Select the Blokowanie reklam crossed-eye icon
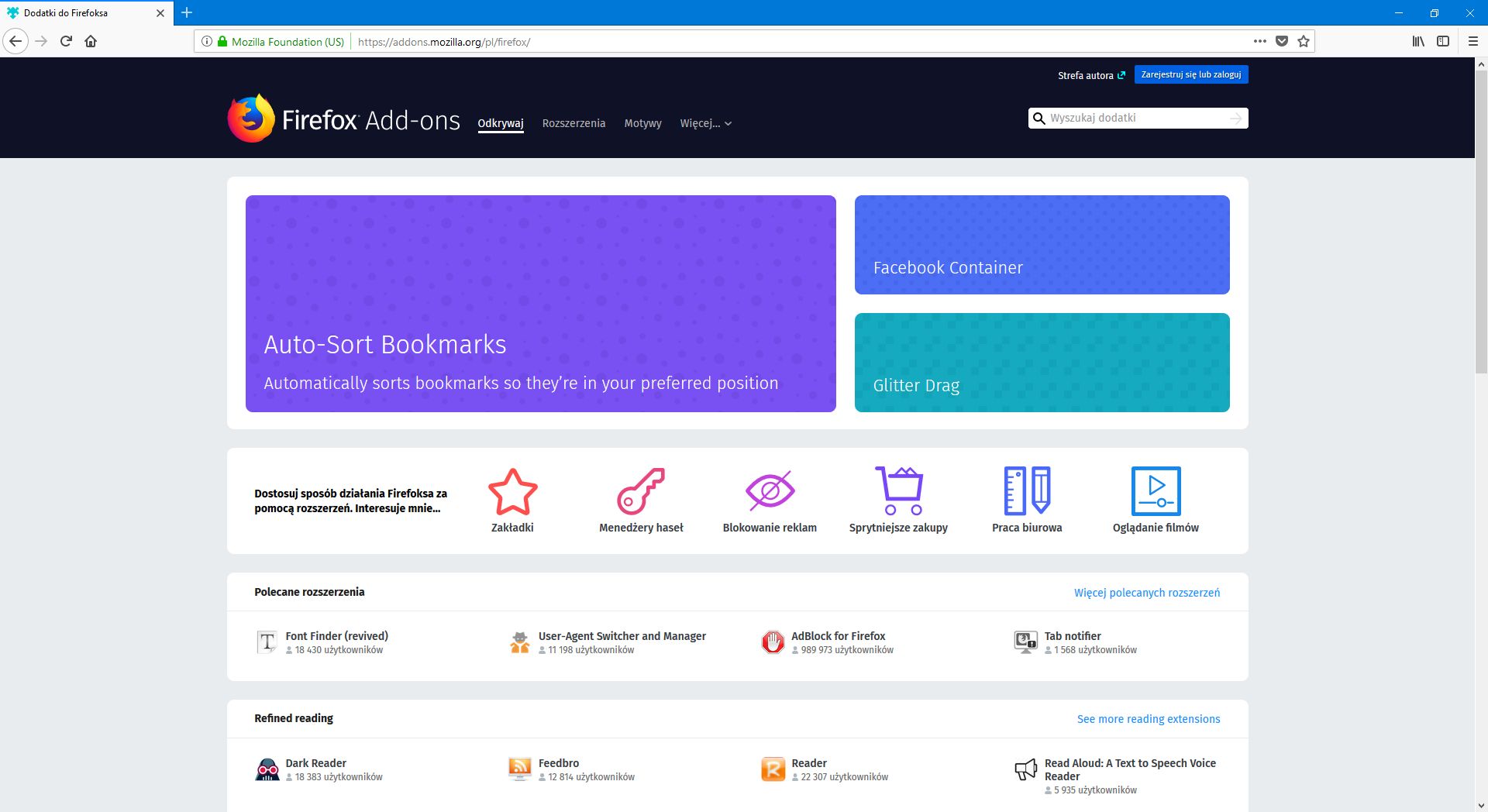Screen dimensions: 1488x812 [769, 490]
